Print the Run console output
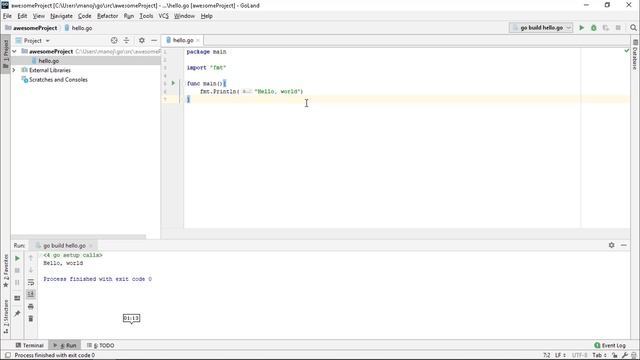This screenshot has height=360, width=640. click(x=31, y=307)
